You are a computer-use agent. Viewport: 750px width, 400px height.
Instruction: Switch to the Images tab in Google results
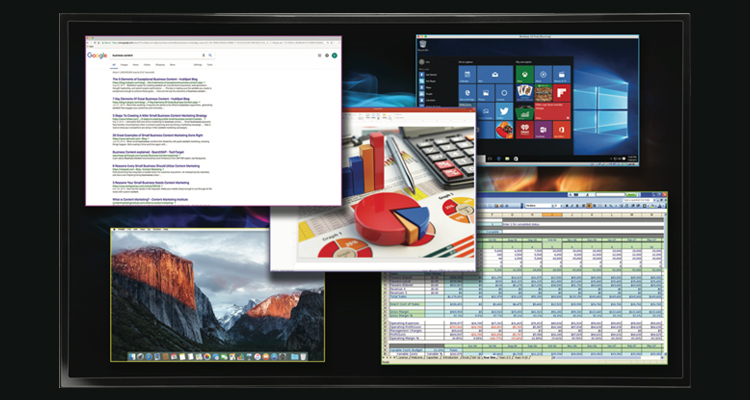[124, 65]
